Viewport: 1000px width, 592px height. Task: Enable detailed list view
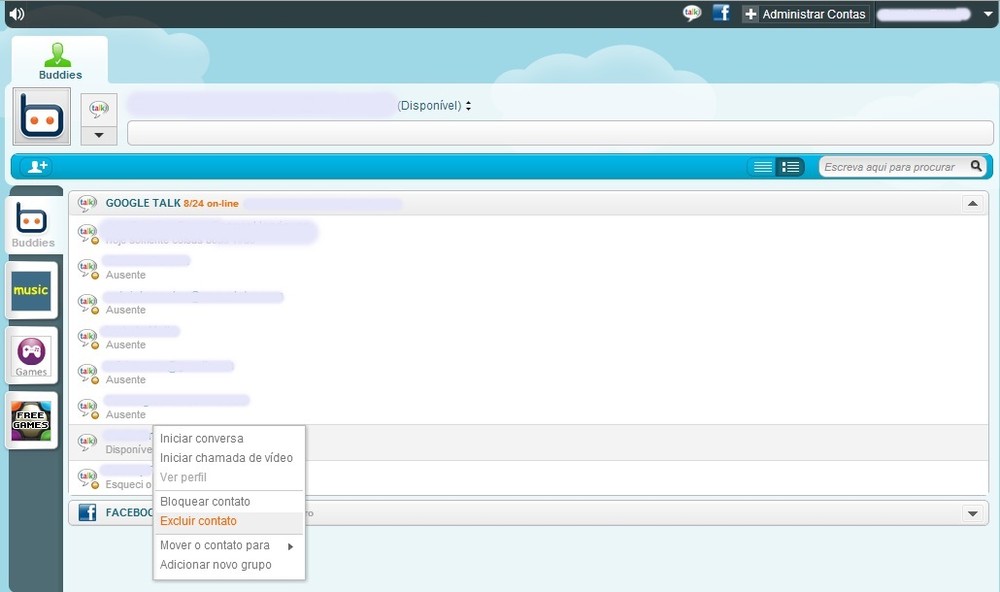790,166
